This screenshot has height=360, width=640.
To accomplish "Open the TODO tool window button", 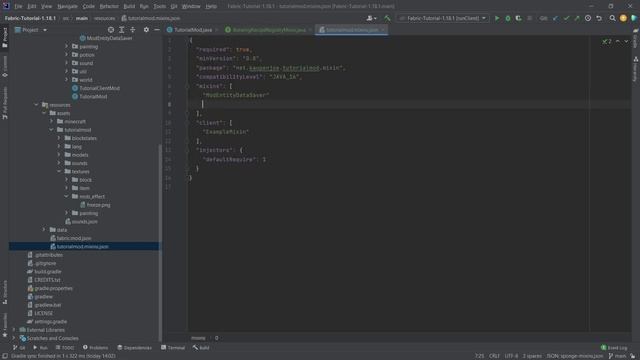I will 65,348.
